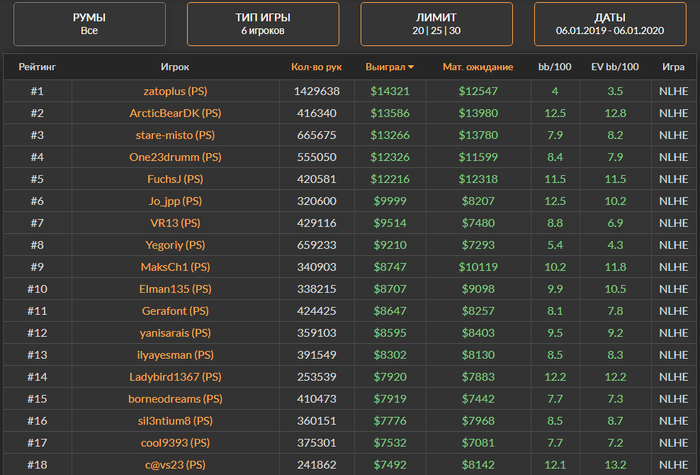Open the ДАТЫ date range picker
Image resolution: width=700 pixels, height=475 pixels.
(609, 23)
